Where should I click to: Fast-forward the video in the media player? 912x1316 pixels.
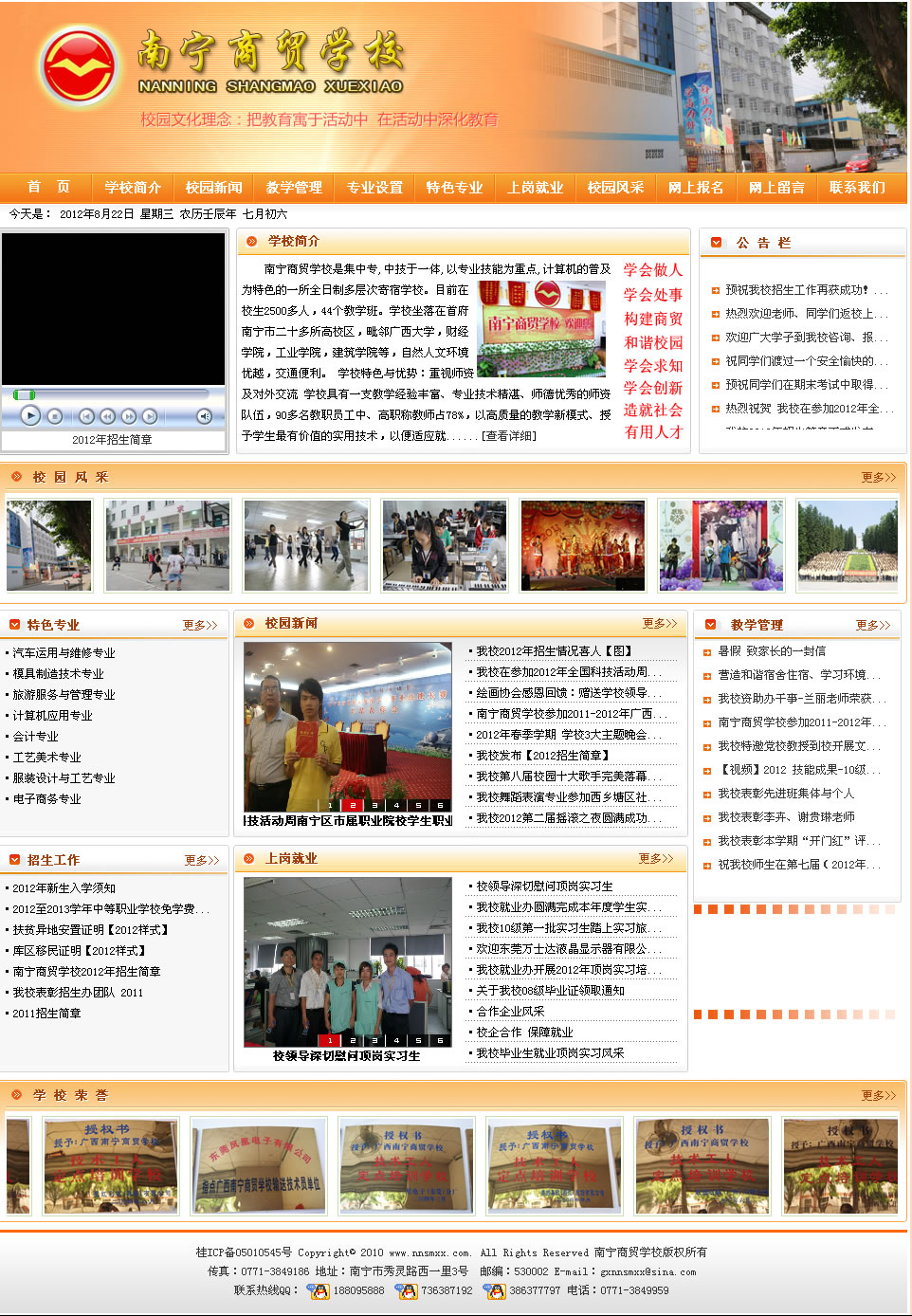(x=129, y=416)
